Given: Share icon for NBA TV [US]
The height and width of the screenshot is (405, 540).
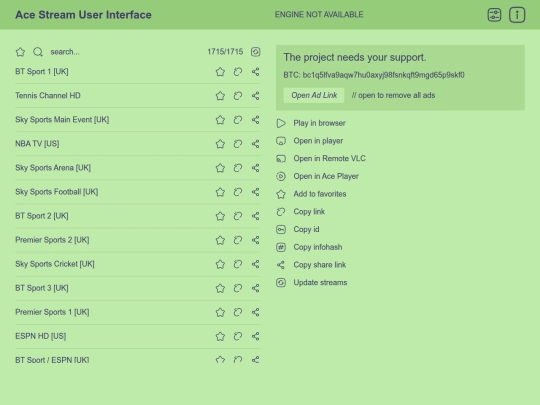Looking at the screenshot, I should (256, 144).
